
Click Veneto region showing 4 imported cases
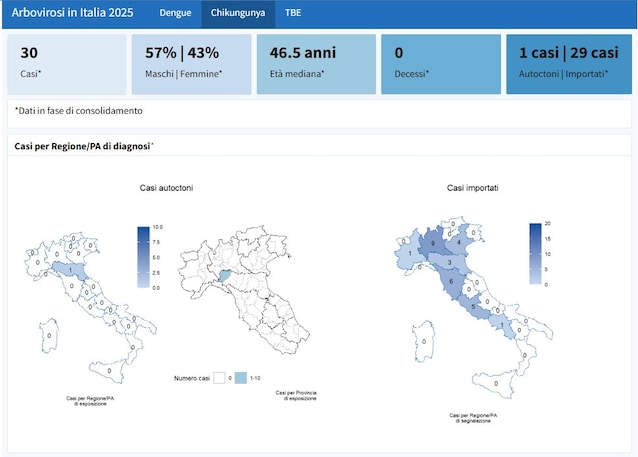pos(459,243)
